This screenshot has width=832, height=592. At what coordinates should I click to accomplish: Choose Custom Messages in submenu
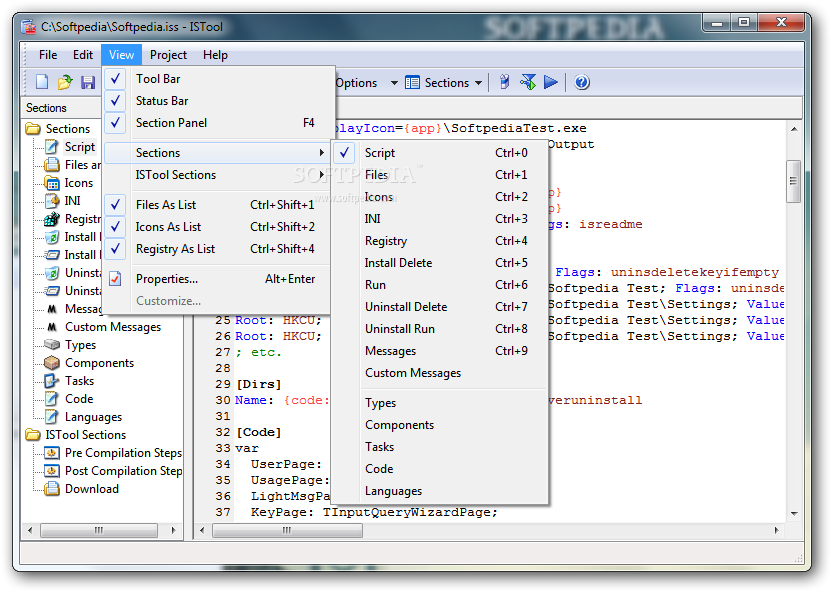click(x=440, y=373)
